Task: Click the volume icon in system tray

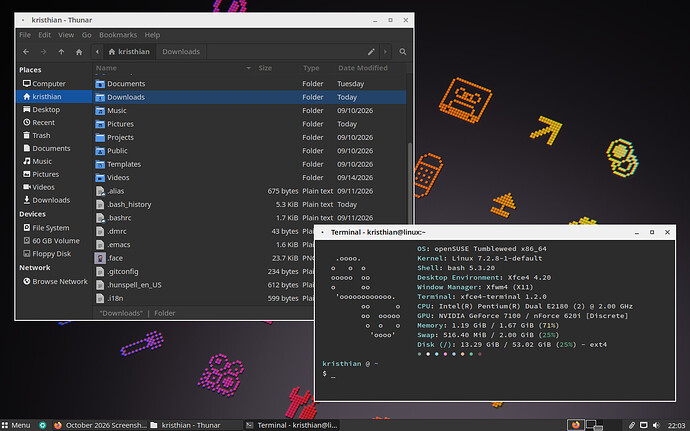Action: (x=656, y=425)
